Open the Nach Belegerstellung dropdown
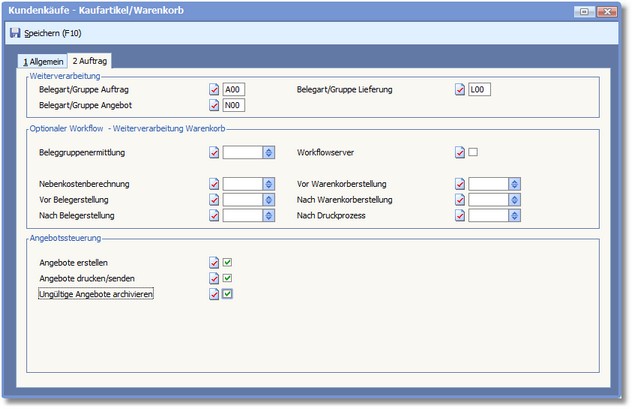The height and width of the screenshot is (409, 632). point(268,215)
